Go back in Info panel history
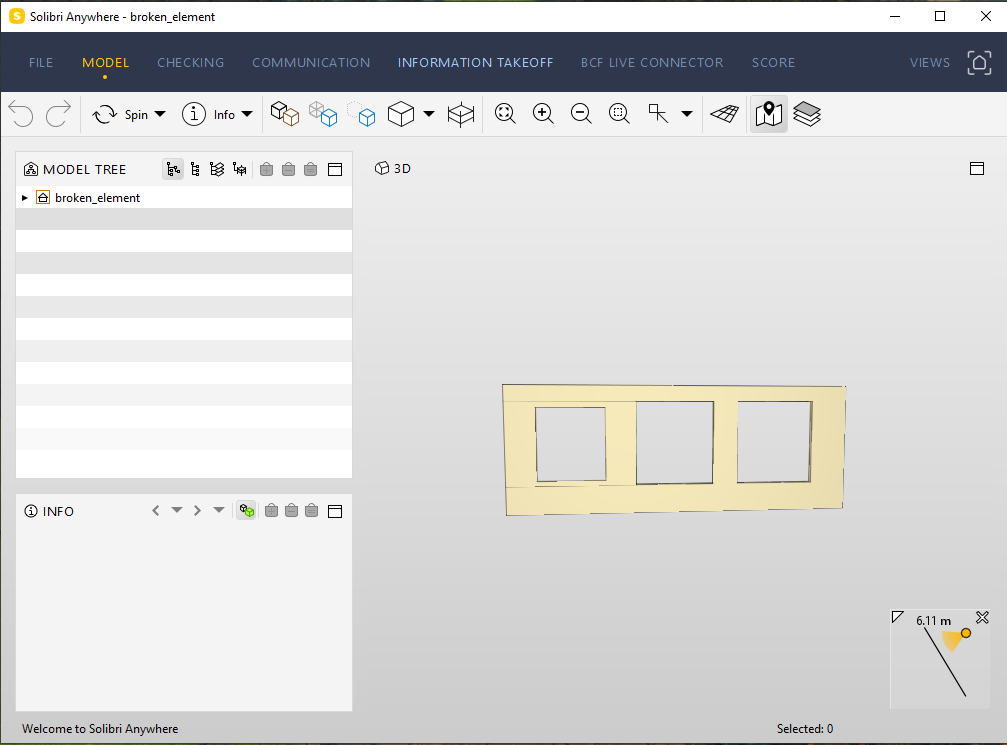The image size is (1007, 745). point(155,511)
